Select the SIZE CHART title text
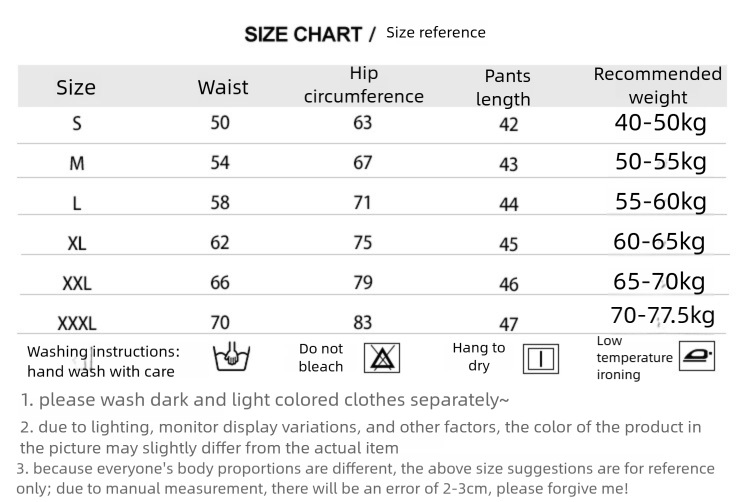 (x=303, y=34)
